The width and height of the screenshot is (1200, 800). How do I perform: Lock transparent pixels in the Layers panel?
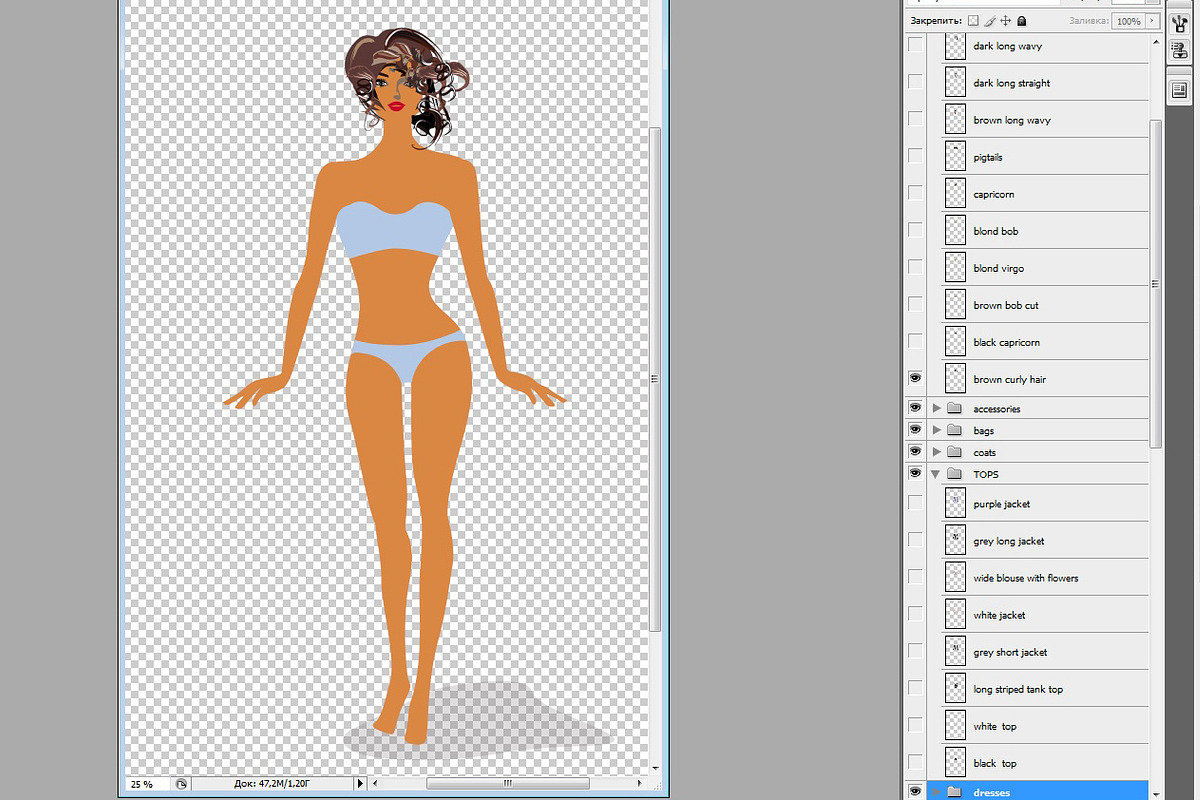973,20
